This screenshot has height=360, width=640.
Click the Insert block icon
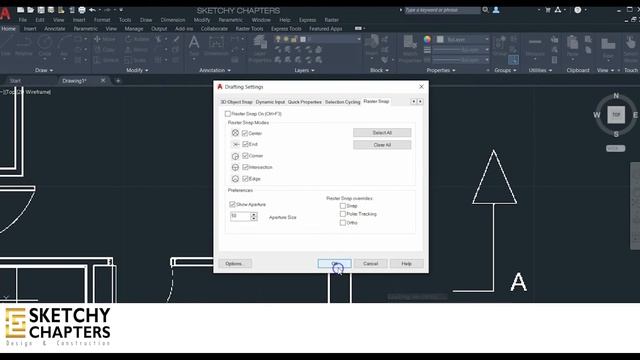click(x=371, y=45)
